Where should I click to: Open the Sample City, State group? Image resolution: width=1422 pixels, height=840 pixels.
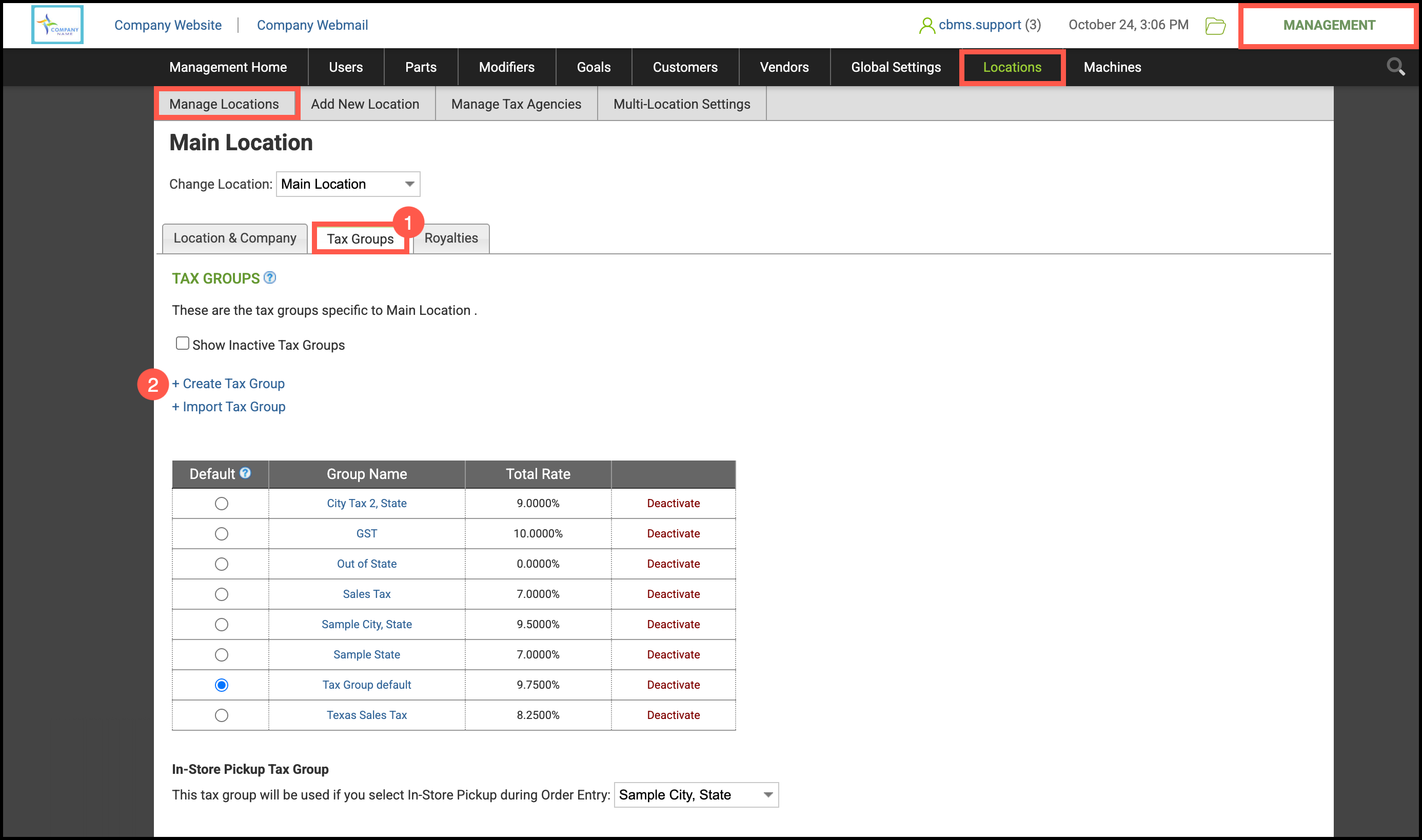[366, 624]
